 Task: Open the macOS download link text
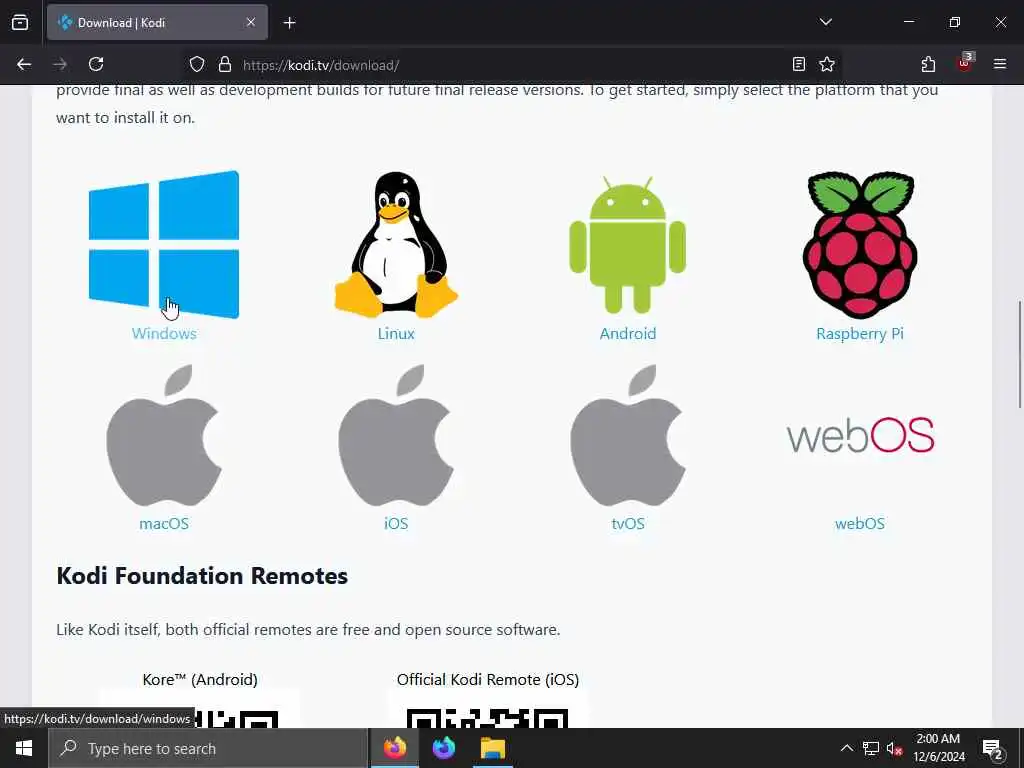[164, 524]
